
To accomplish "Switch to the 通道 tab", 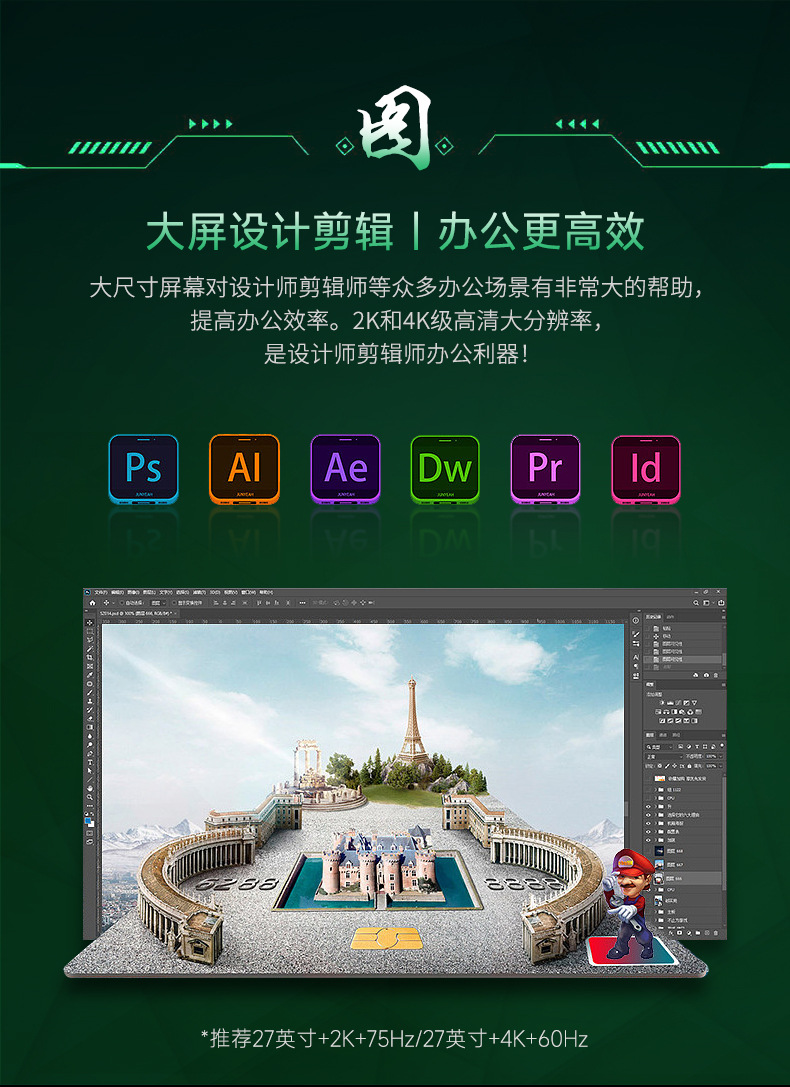I will 662,735.
